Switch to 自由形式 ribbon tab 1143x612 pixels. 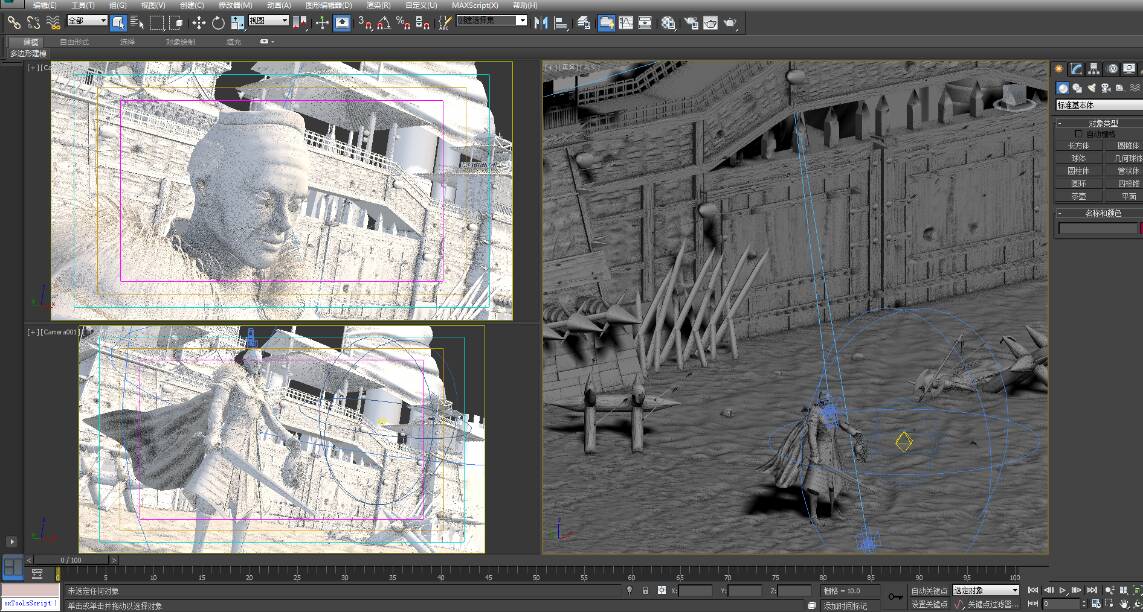[x=74, y=42]
